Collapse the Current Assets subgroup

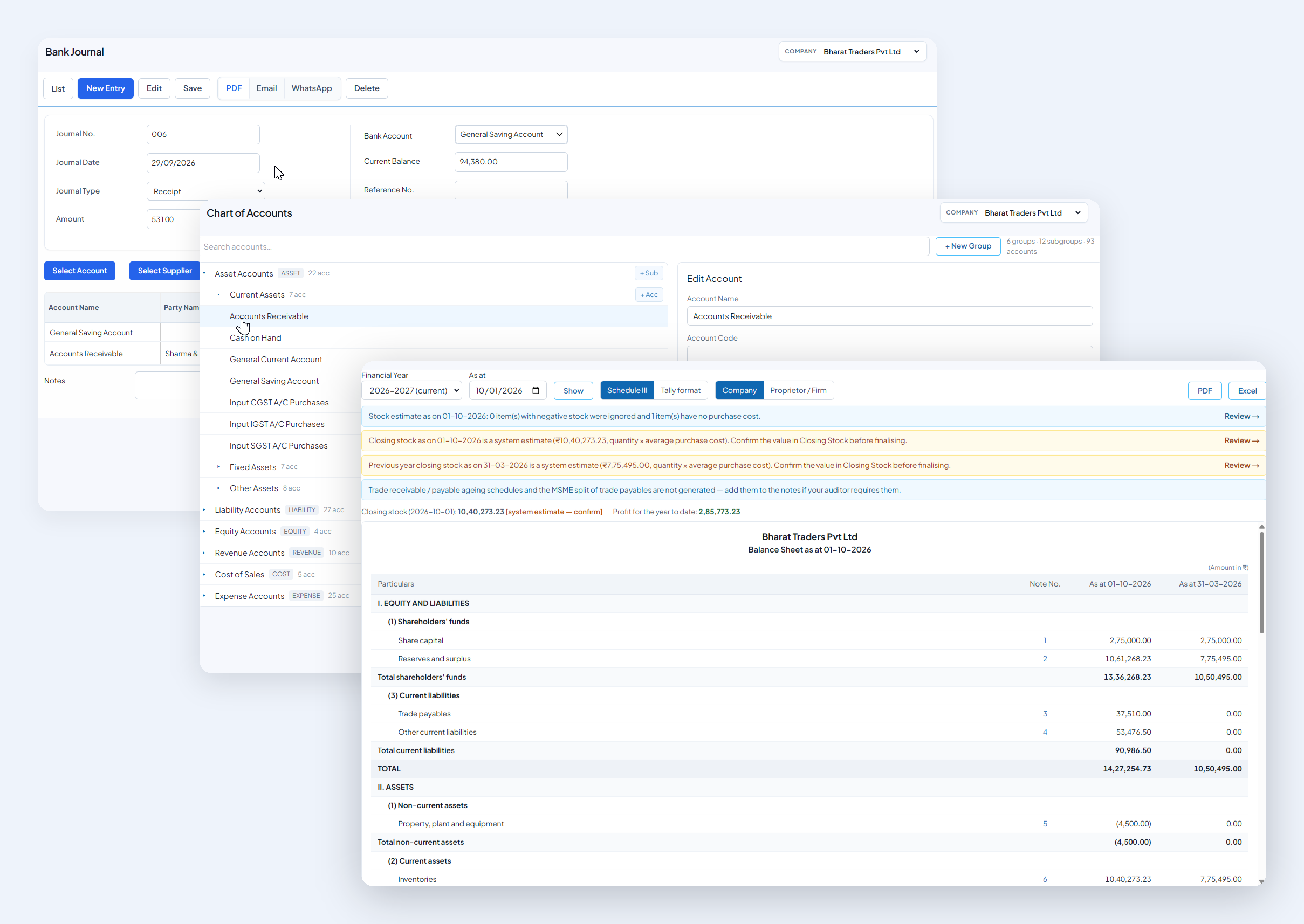point(218,295)
